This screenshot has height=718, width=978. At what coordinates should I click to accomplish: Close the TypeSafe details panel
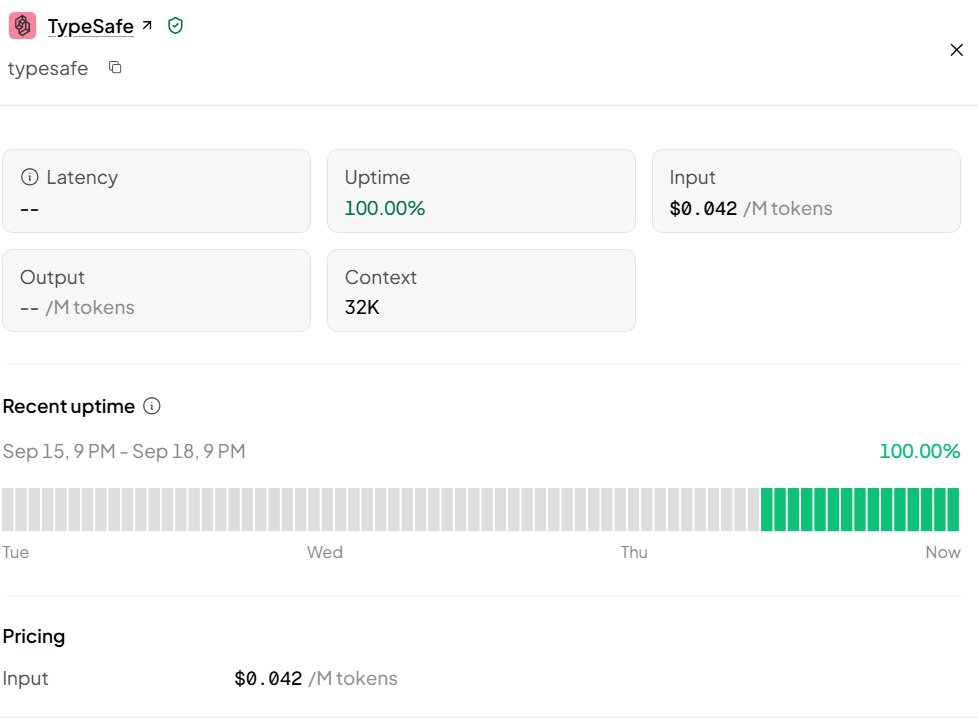pos(956,50)
